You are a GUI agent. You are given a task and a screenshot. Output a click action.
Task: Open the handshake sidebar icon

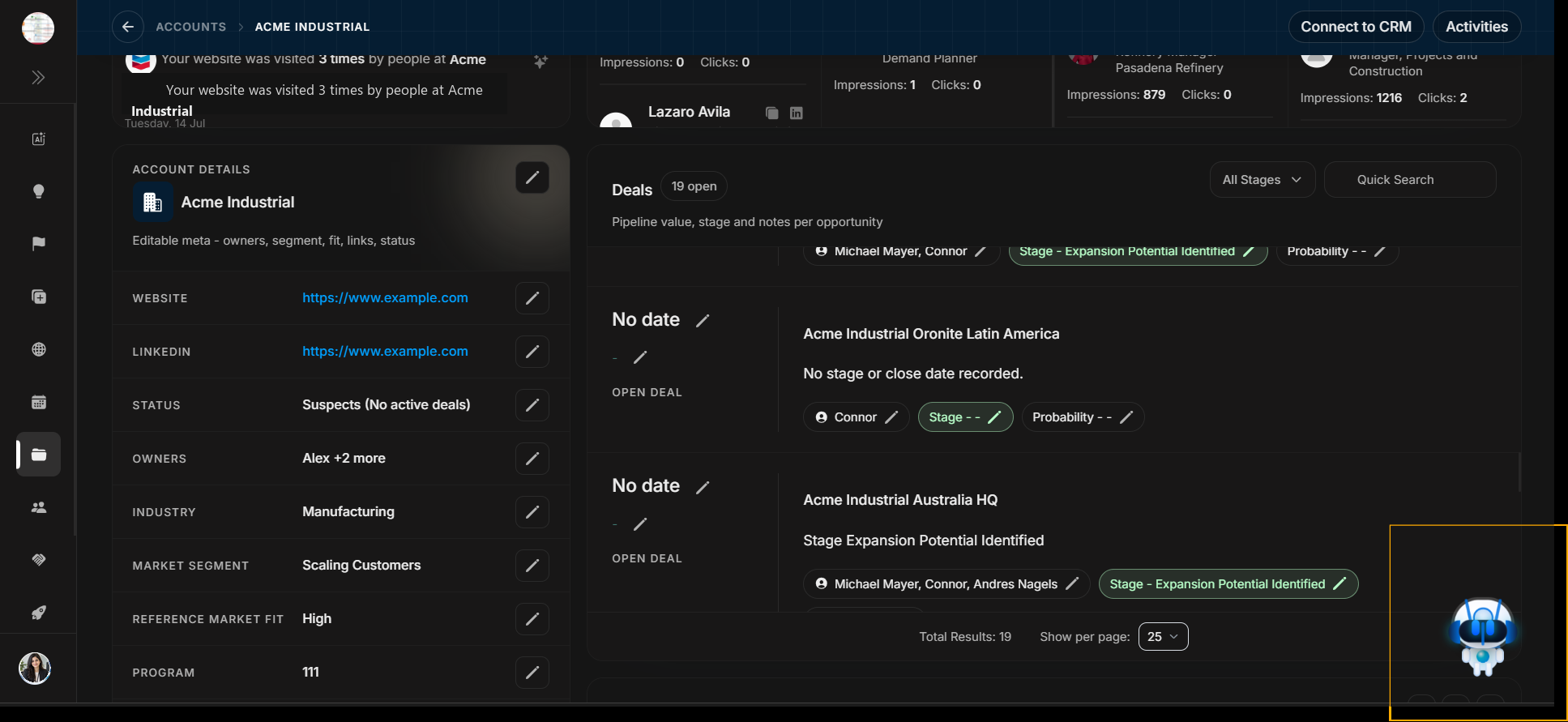38,560
